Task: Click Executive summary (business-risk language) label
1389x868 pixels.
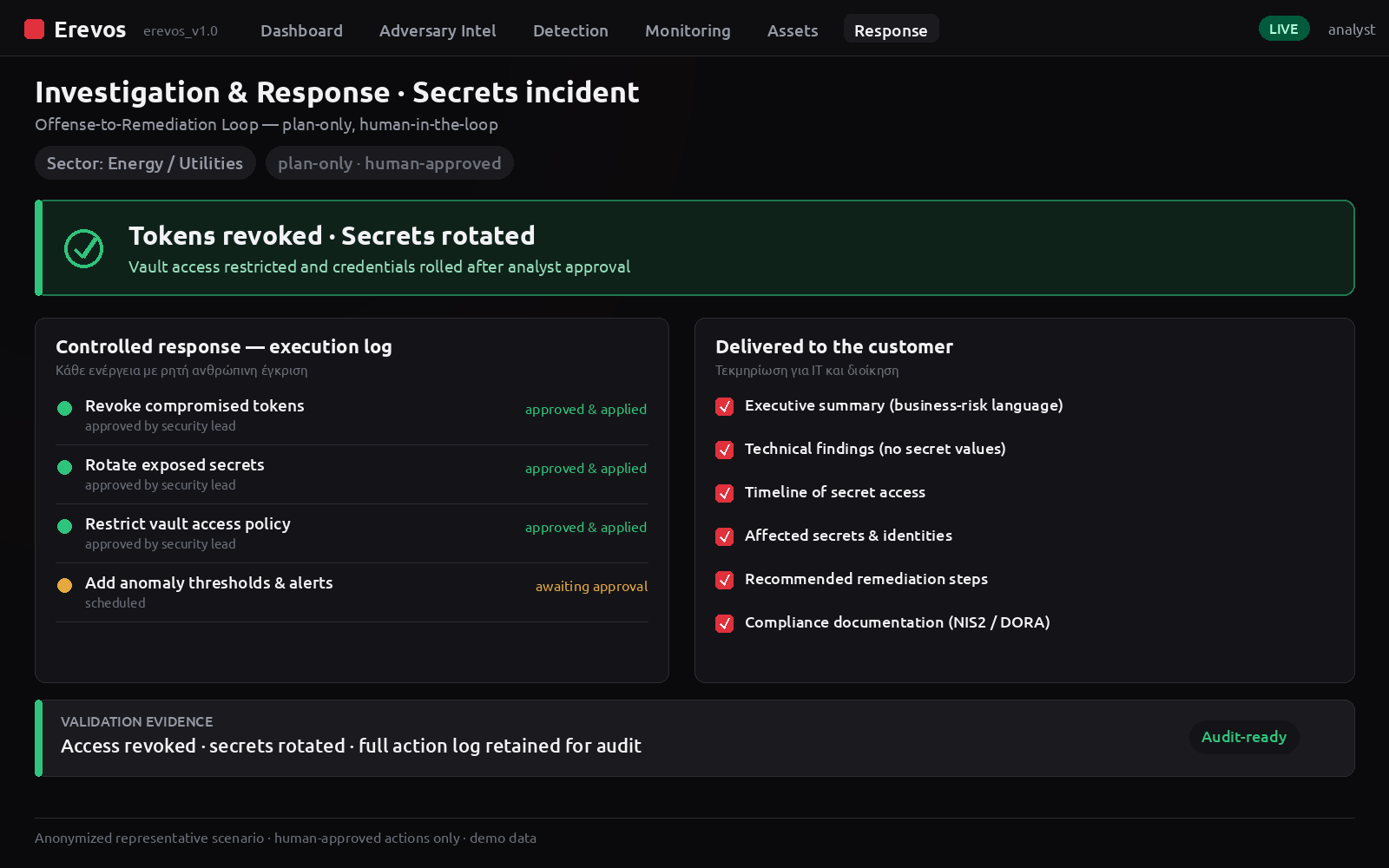Action: pyautogui.click(x=904, y=405)
